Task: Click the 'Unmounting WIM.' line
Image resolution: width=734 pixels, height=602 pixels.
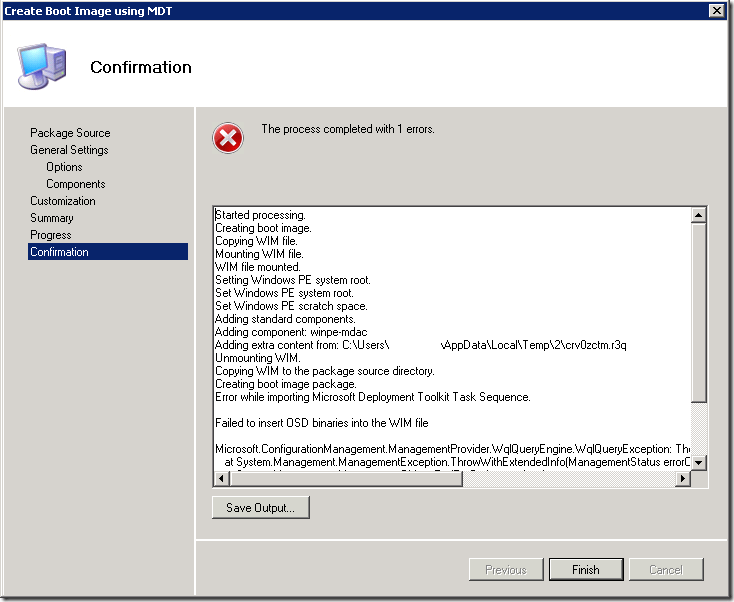Action: [x=258, y=358]
